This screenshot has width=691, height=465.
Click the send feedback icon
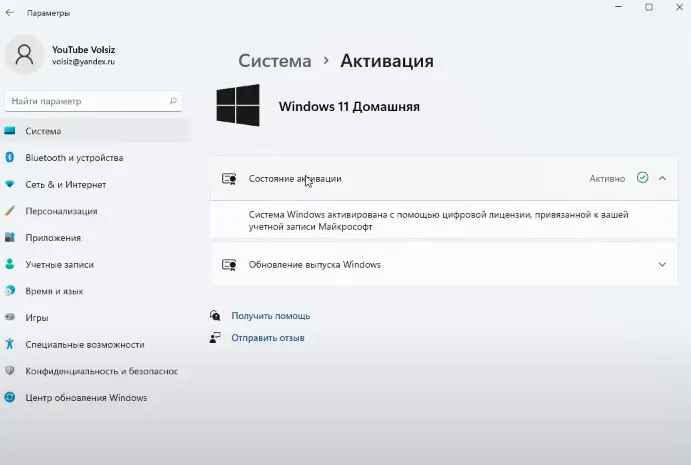pos(215,338)
